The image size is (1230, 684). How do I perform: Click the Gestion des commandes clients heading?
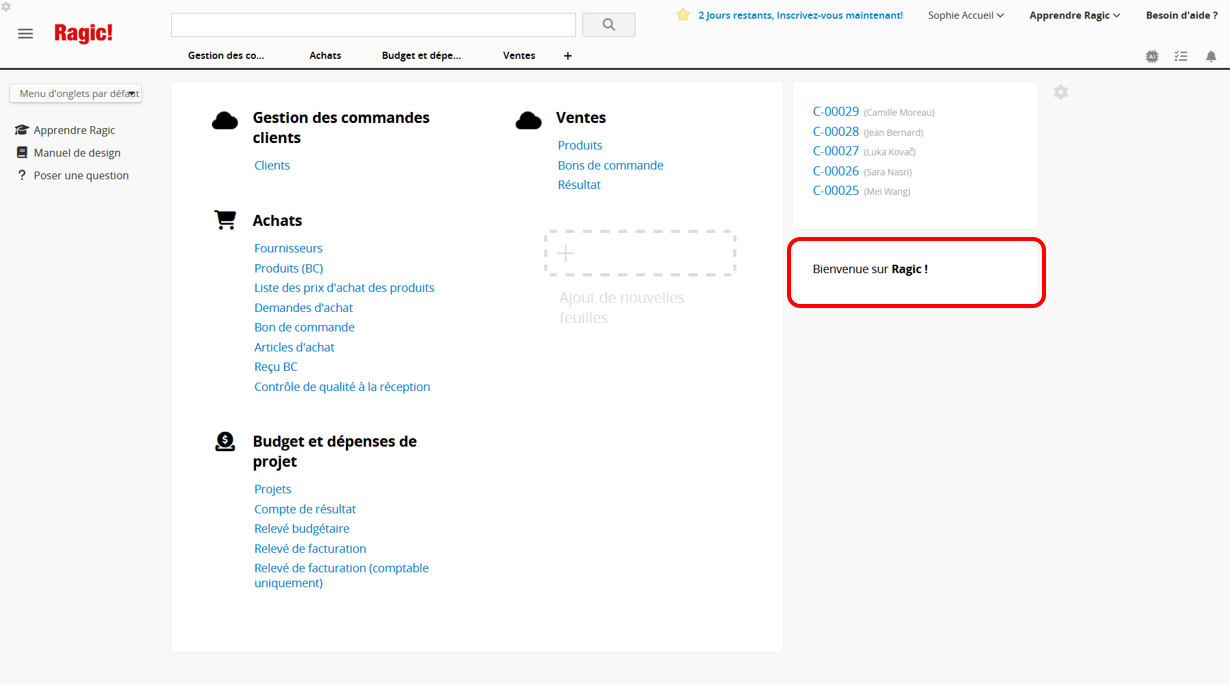[341, 128]
